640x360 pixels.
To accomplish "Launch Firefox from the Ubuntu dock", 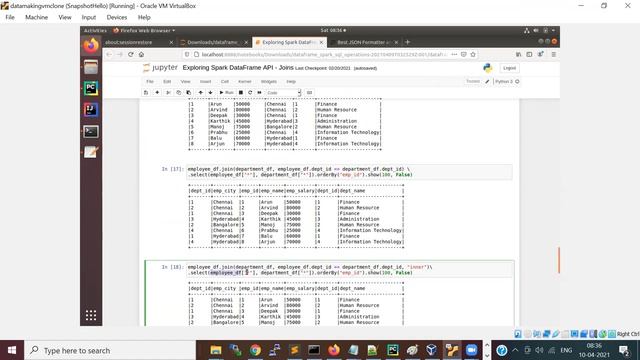I will tap(91, 46).
